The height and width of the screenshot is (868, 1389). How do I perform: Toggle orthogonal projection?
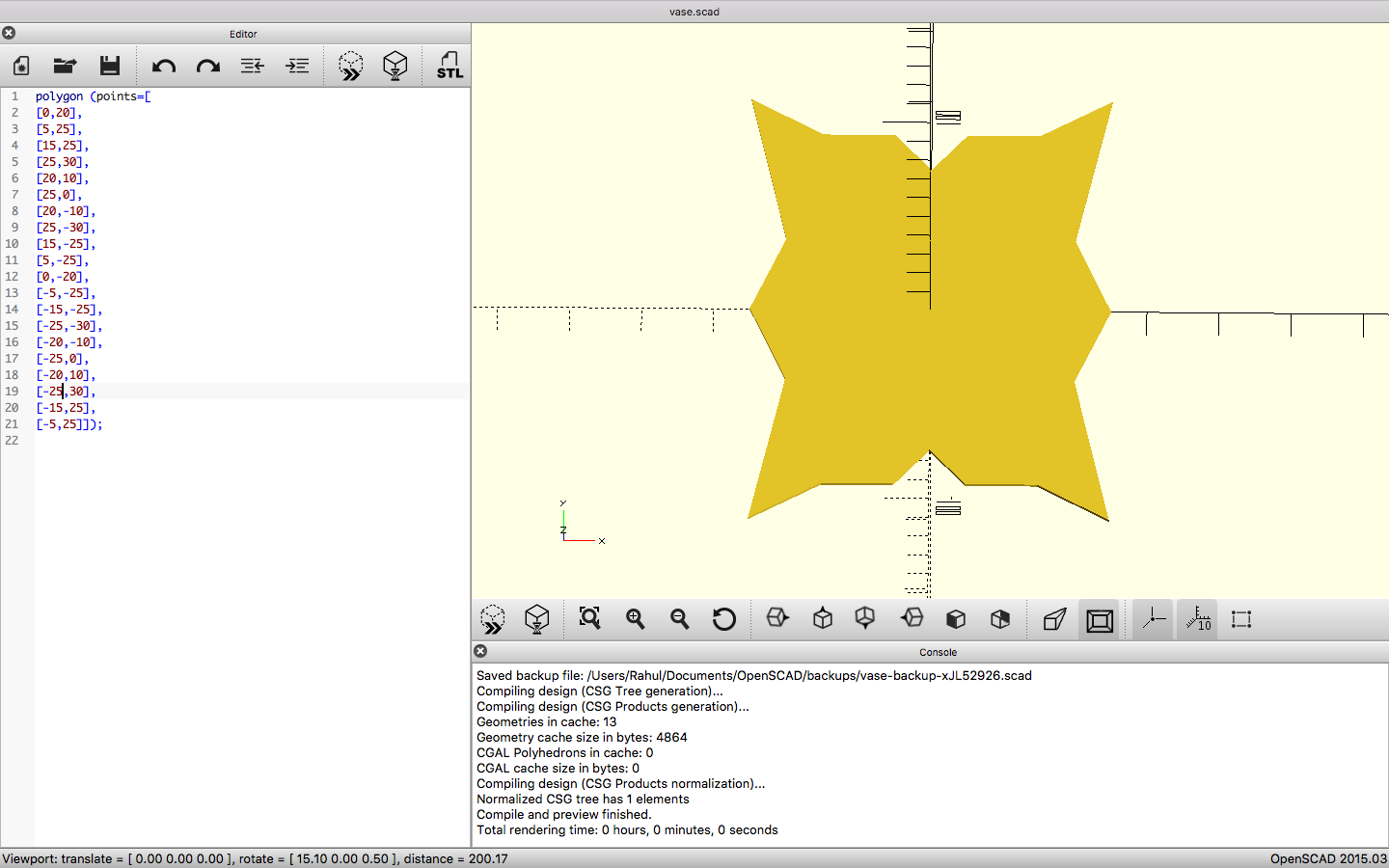(x=1100, y=620)
